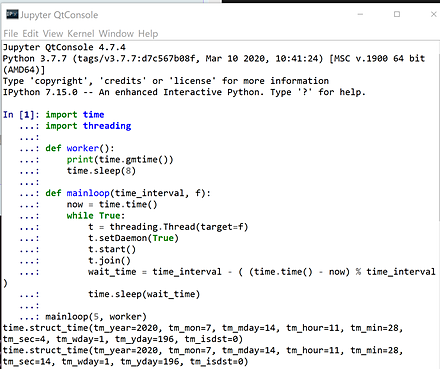Click the '(AMD64)]' text line
Viewport: 440px width, 369px height.
point(24,70)
